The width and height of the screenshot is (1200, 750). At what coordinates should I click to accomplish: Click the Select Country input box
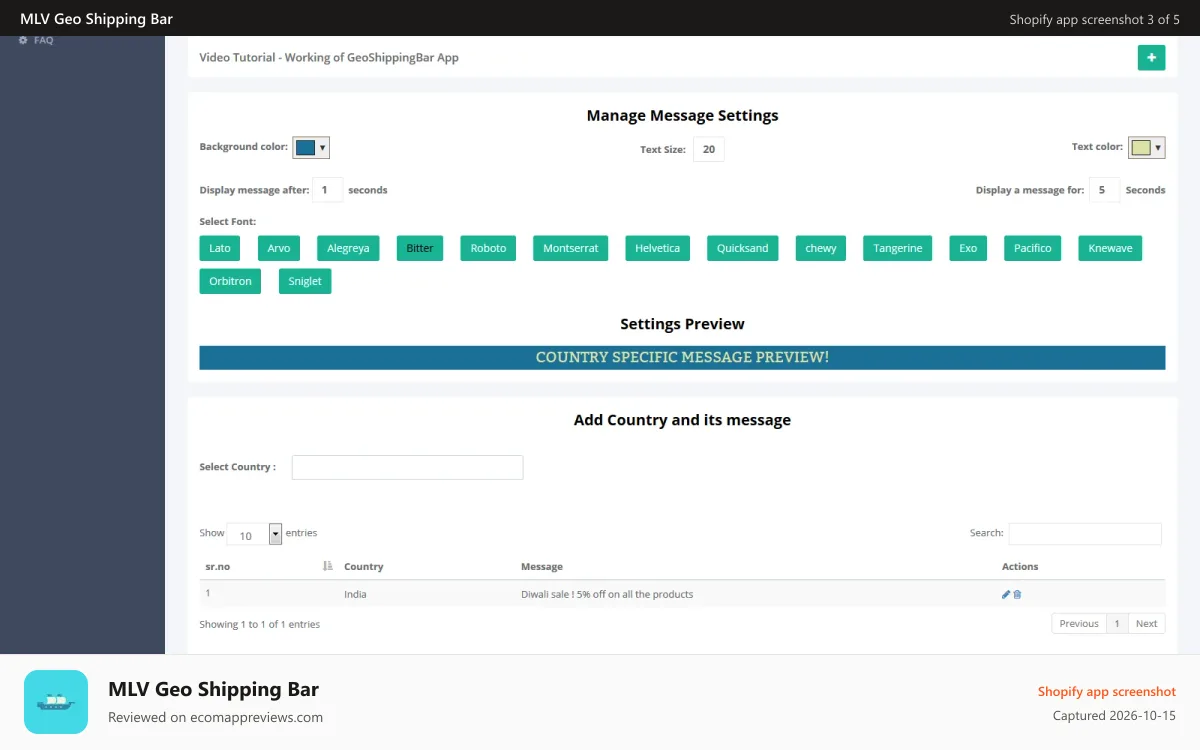coord(407,467)
